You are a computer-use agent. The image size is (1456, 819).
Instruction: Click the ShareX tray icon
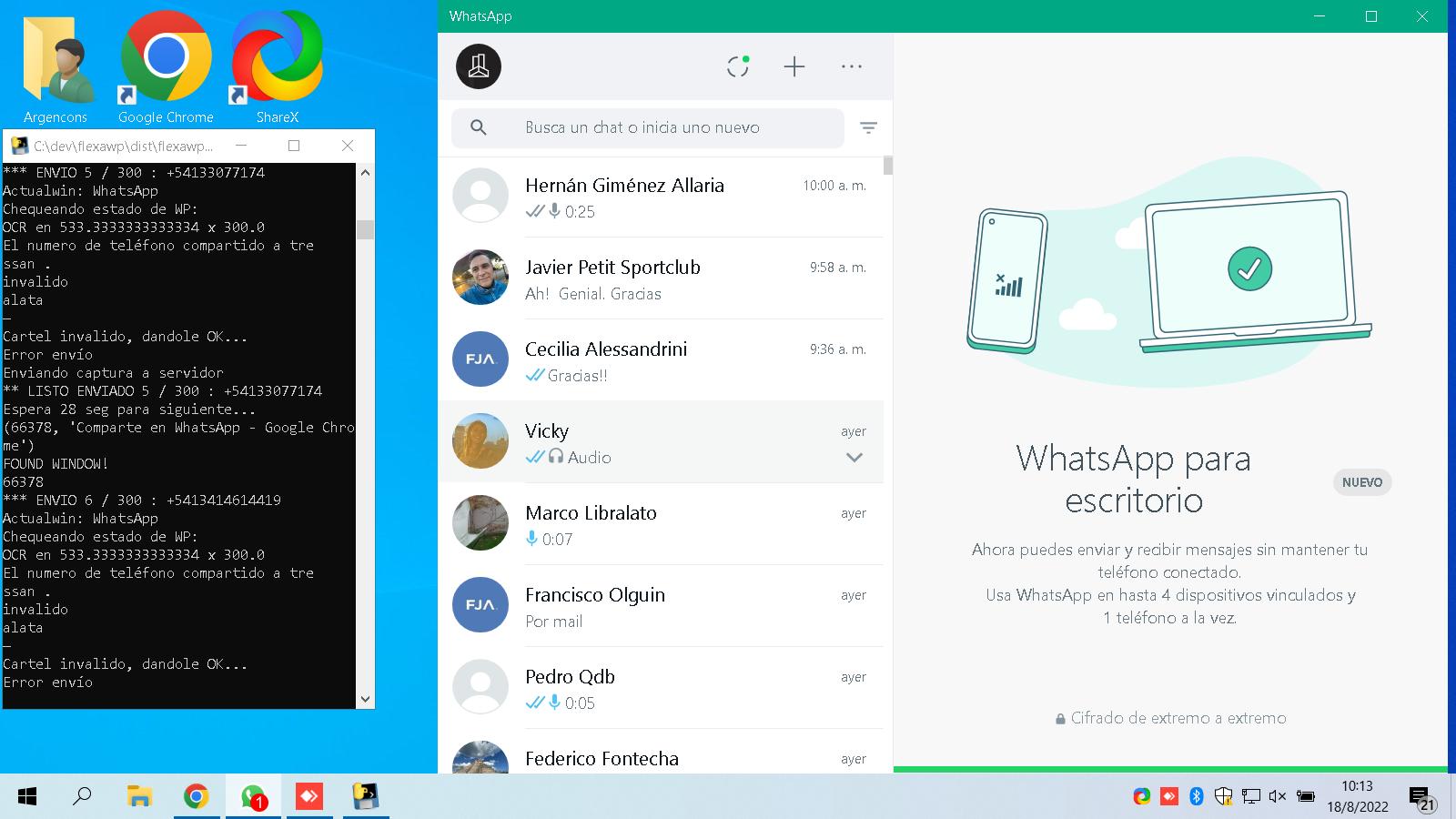(1142, 797)
